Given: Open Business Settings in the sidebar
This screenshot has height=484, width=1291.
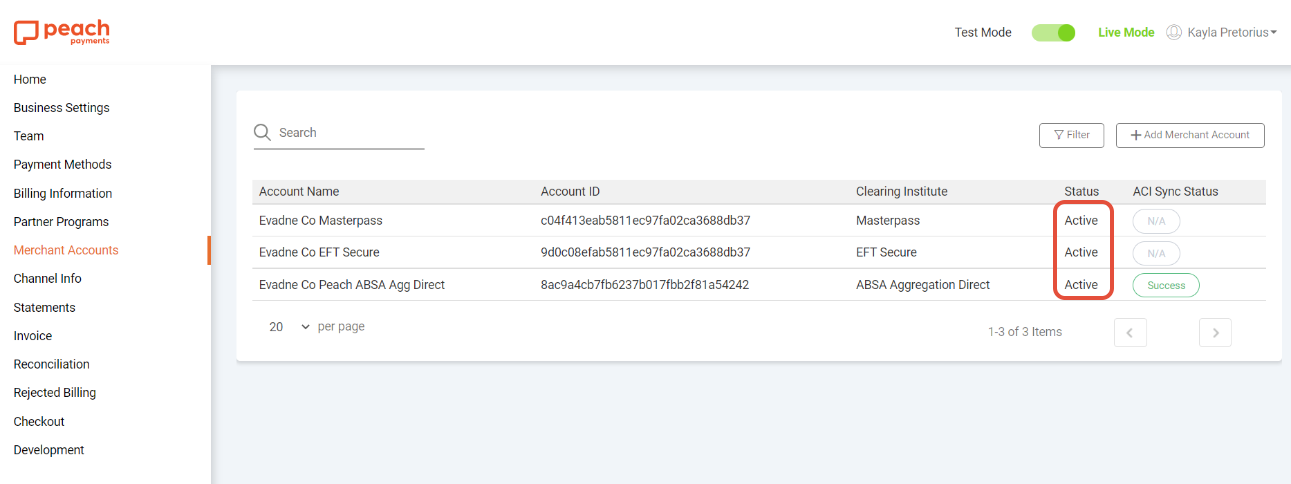Looking at the screenshot, I should pos(62,107).
